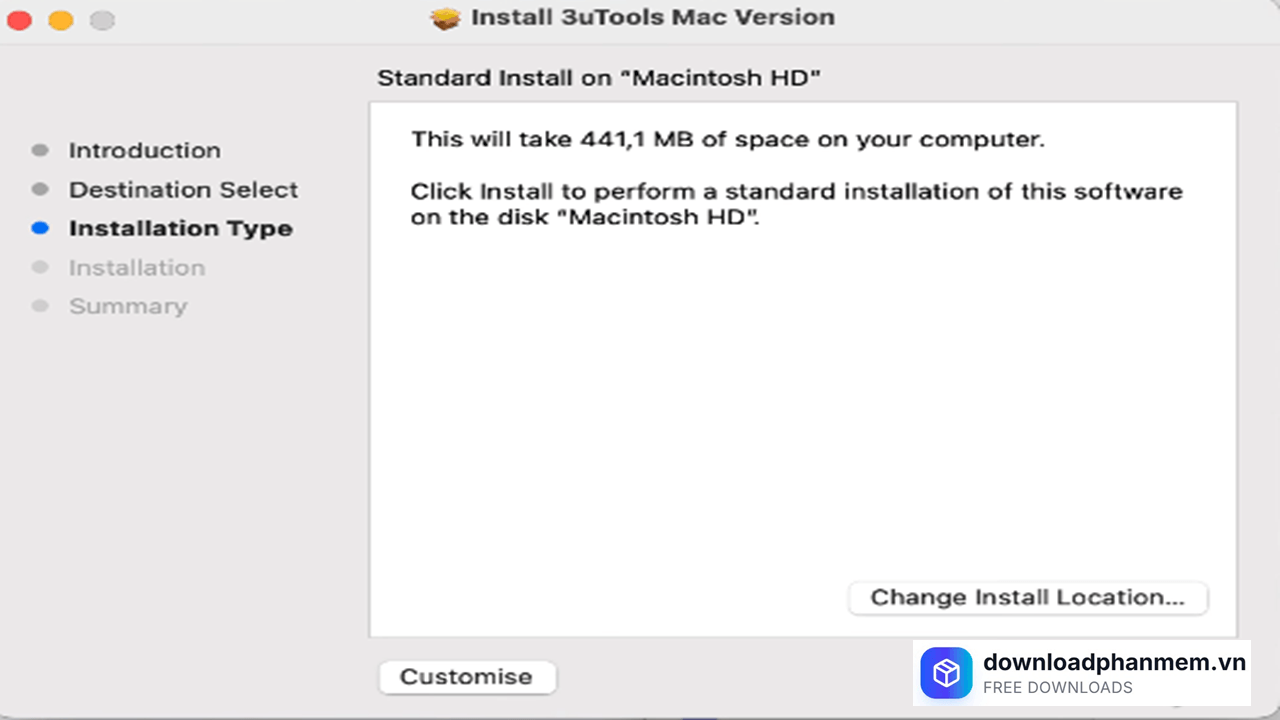Image resolution: width=1280 pixels, height=720 pixels.
Task: Click the dimmed bullet beside Installation
Action: click(x=40, y=267)
